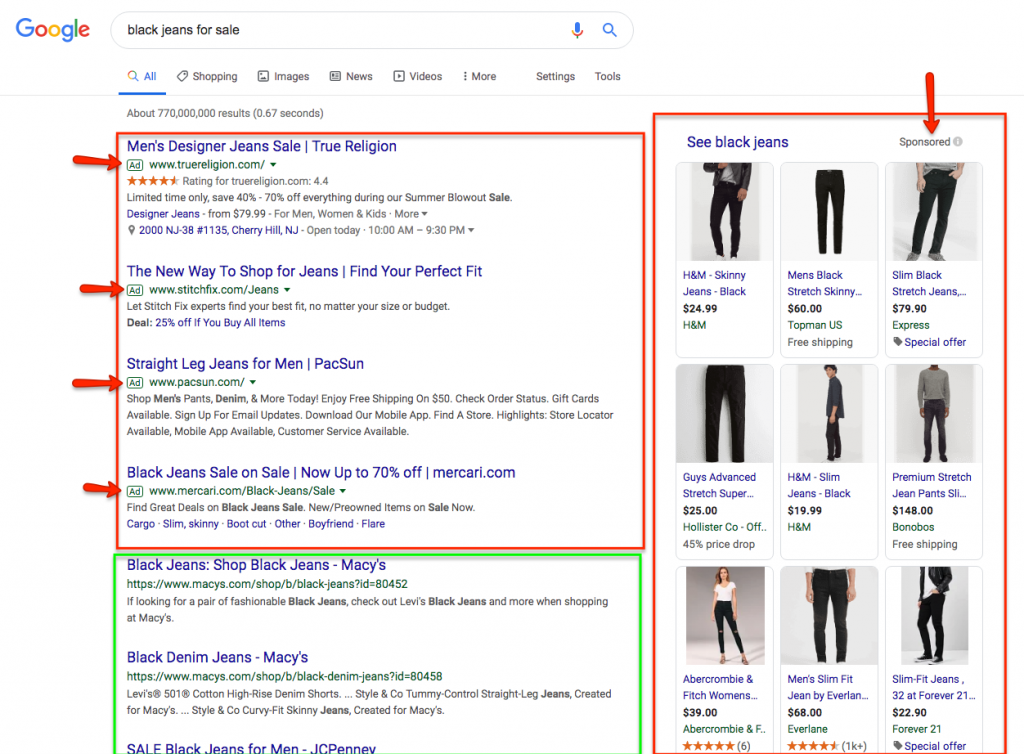Click the location pin beside Cherry Hill address
1024x754 pixels.
pyautogui.click(x=131, y=230)
